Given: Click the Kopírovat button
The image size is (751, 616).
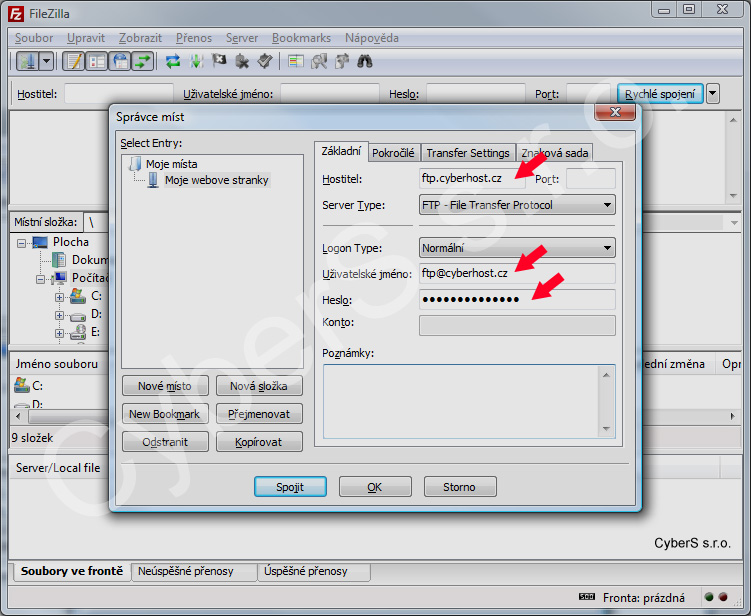Looking at the screenshot, I should (259, 442).
